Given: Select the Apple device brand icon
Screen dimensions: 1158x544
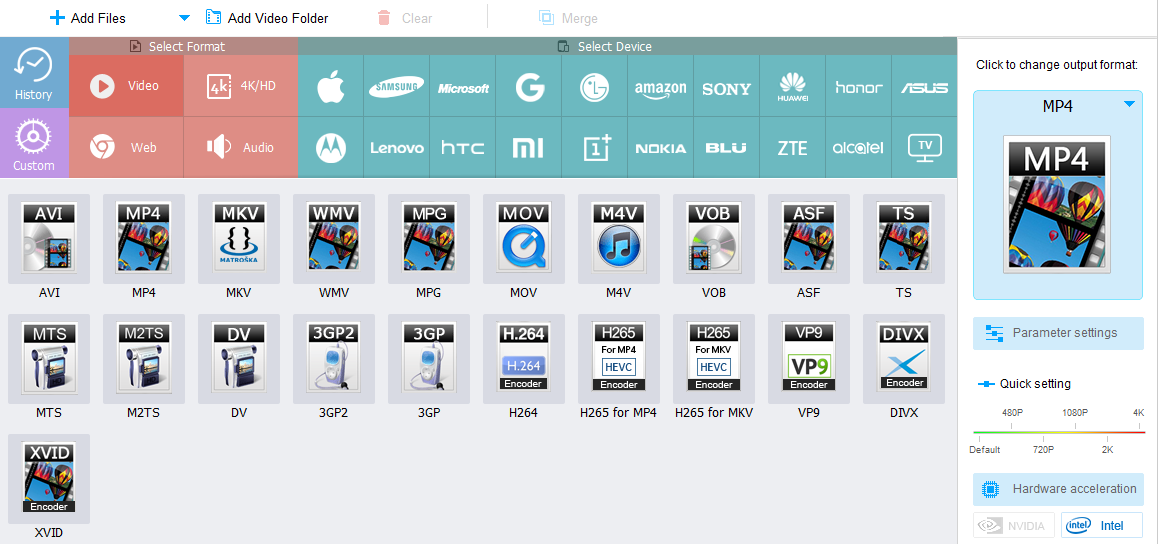Looking at the screenshot, I should click(x=331, y=88).
